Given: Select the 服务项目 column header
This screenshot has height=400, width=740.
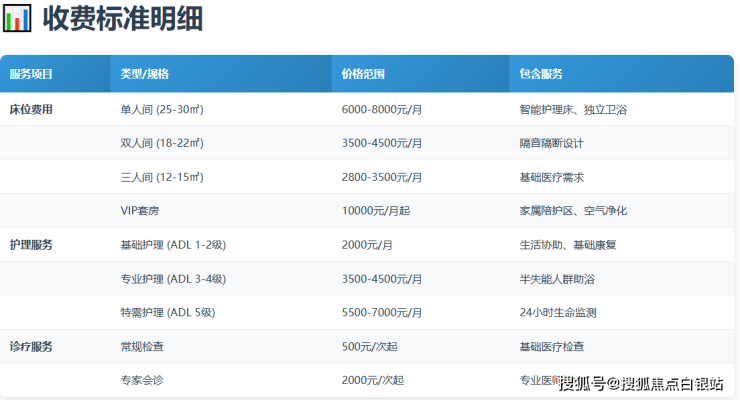Looking at the screenshot, I should click(x=31, y=74).
